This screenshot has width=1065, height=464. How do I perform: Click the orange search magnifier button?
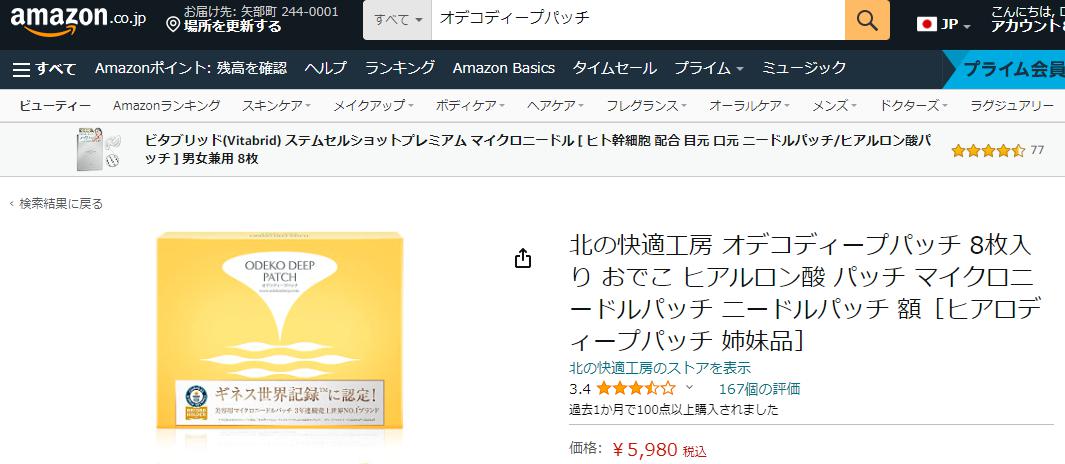click(x=867, y=20)
